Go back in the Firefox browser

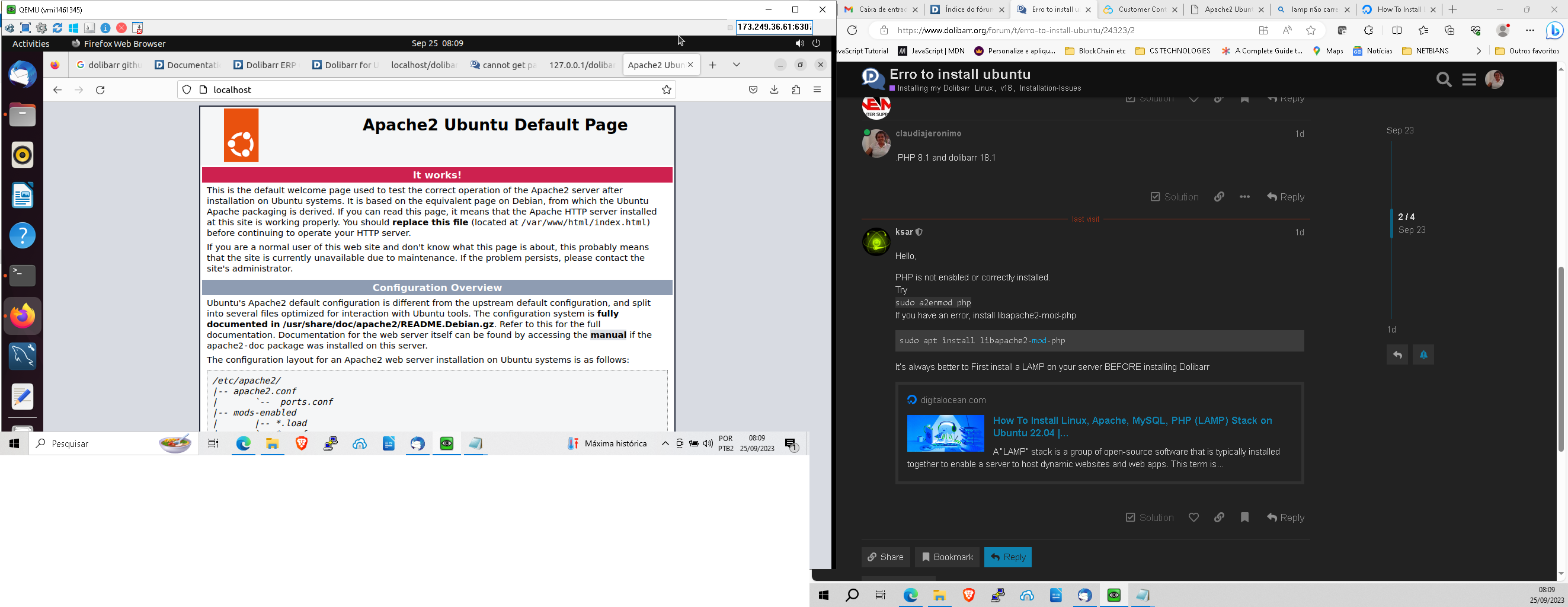[57, 90]
